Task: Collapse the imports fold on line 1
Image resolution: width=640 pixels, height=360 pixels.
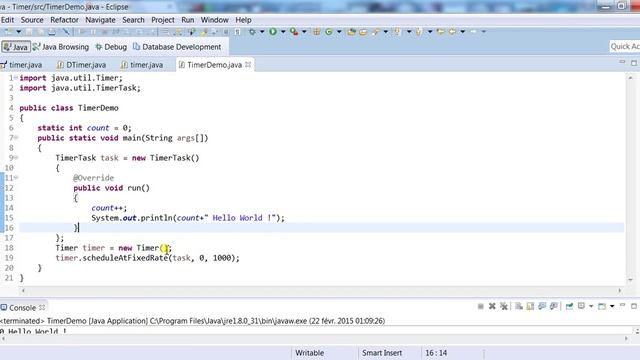Action: coord(16,78)
